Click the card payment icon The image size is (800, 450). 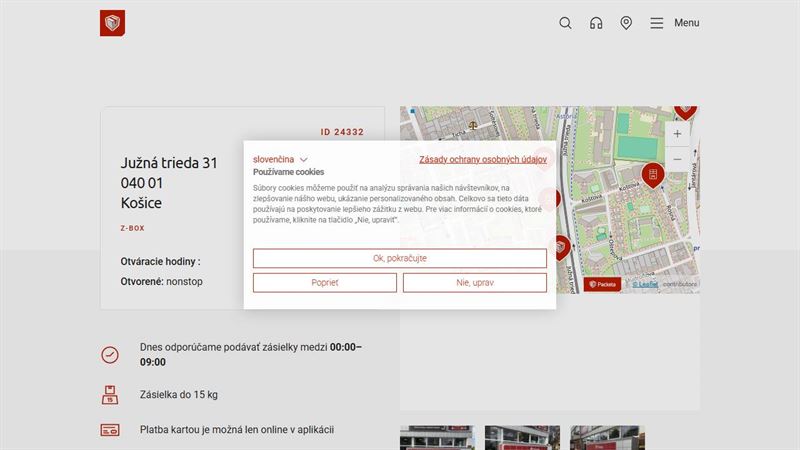click(110, 430)
